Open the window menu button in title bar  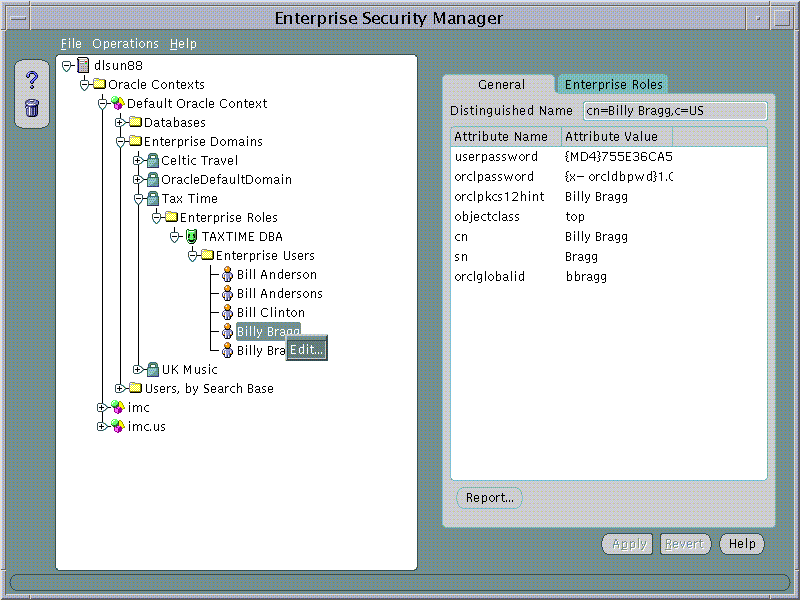[x=18, y=18]
